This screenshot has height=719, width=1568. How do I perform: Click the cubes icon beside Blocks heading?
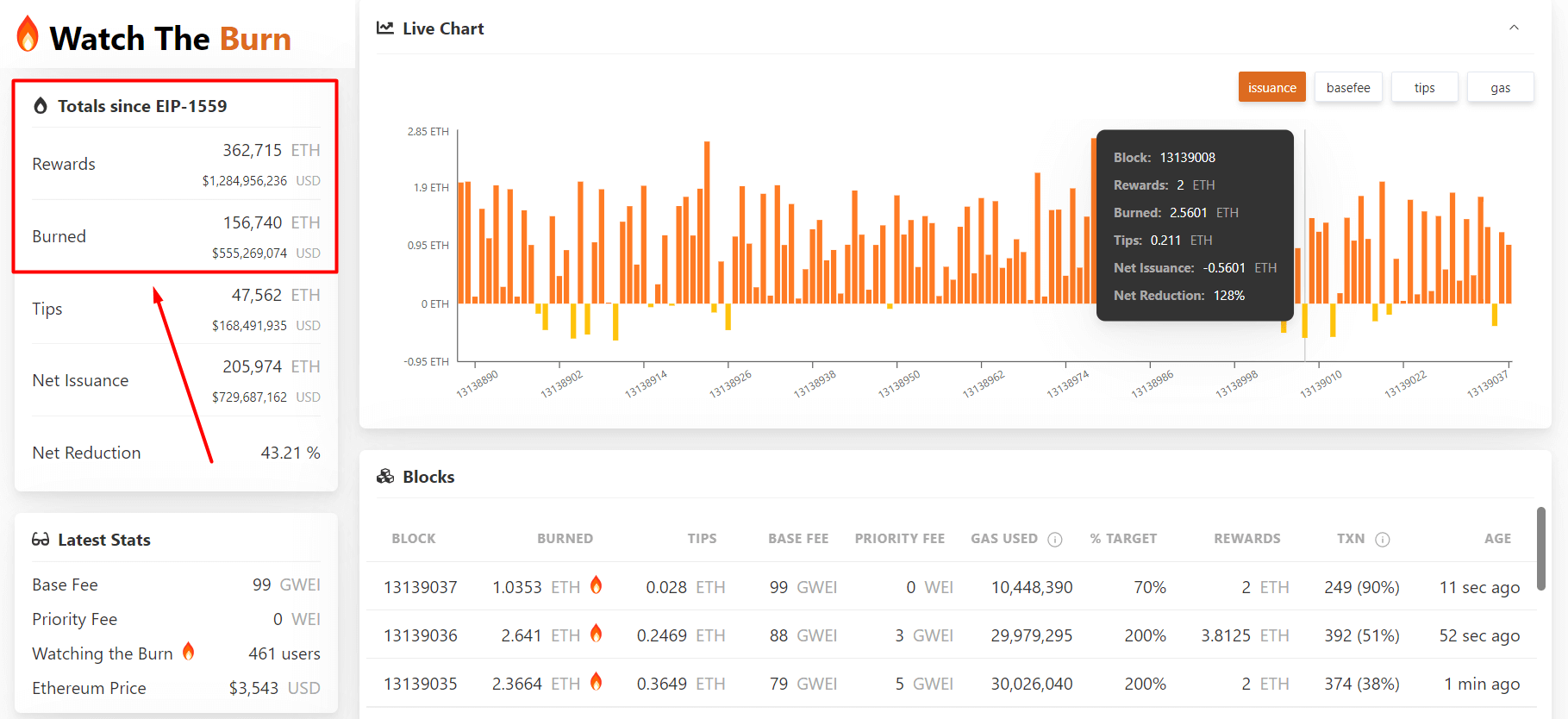pos(385,477)
